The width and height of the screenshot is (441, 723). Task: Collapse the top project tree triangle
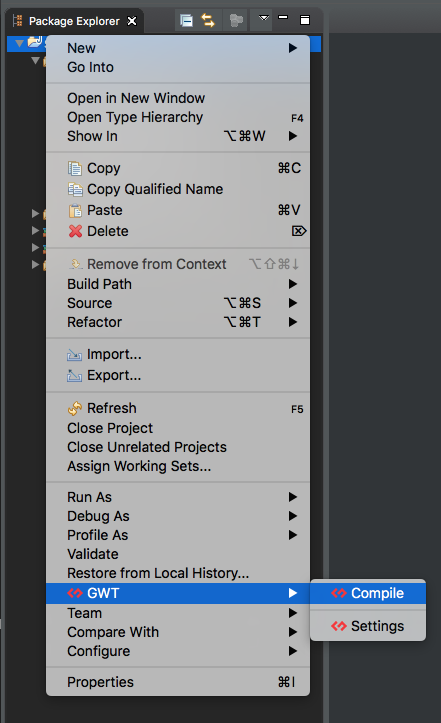(19, 43)
